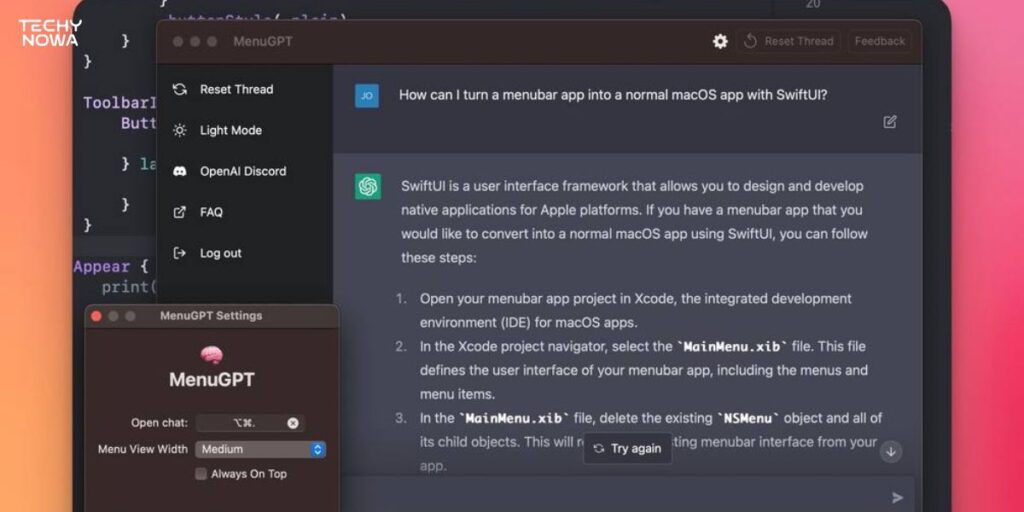1024x512 pixels.
Task: Click the user question text about SwiftUI
Action: point(613,95)
